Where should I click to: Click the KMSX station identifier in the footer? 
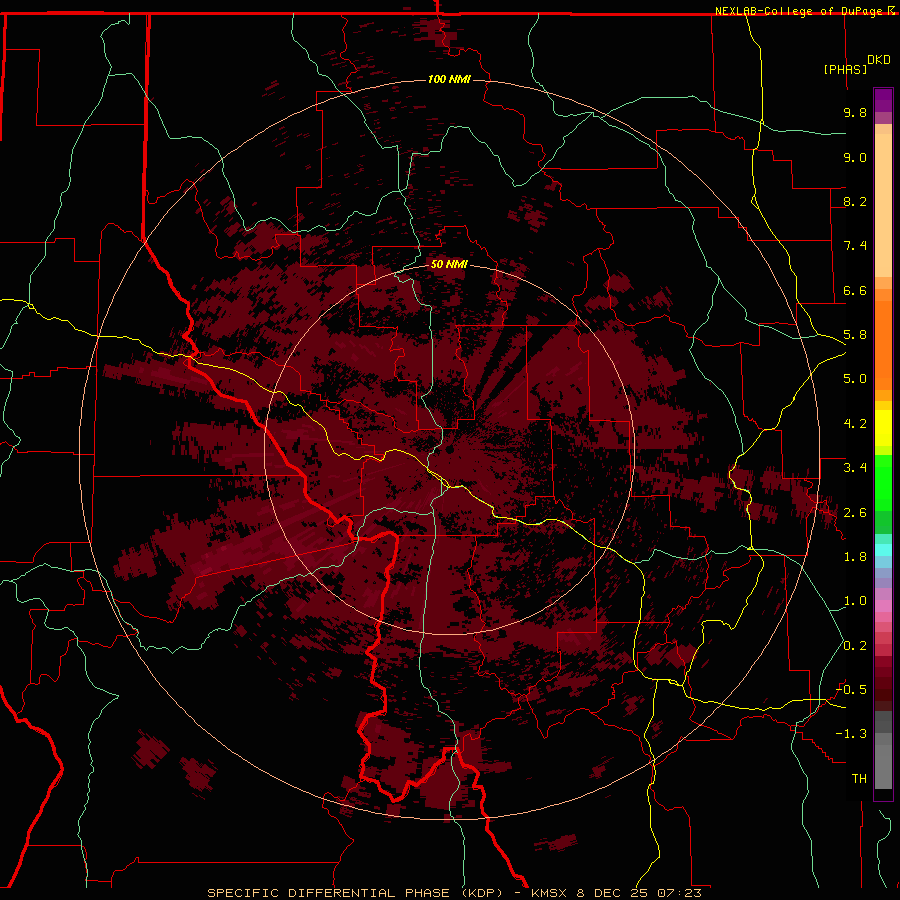click(x=551, y=893)
